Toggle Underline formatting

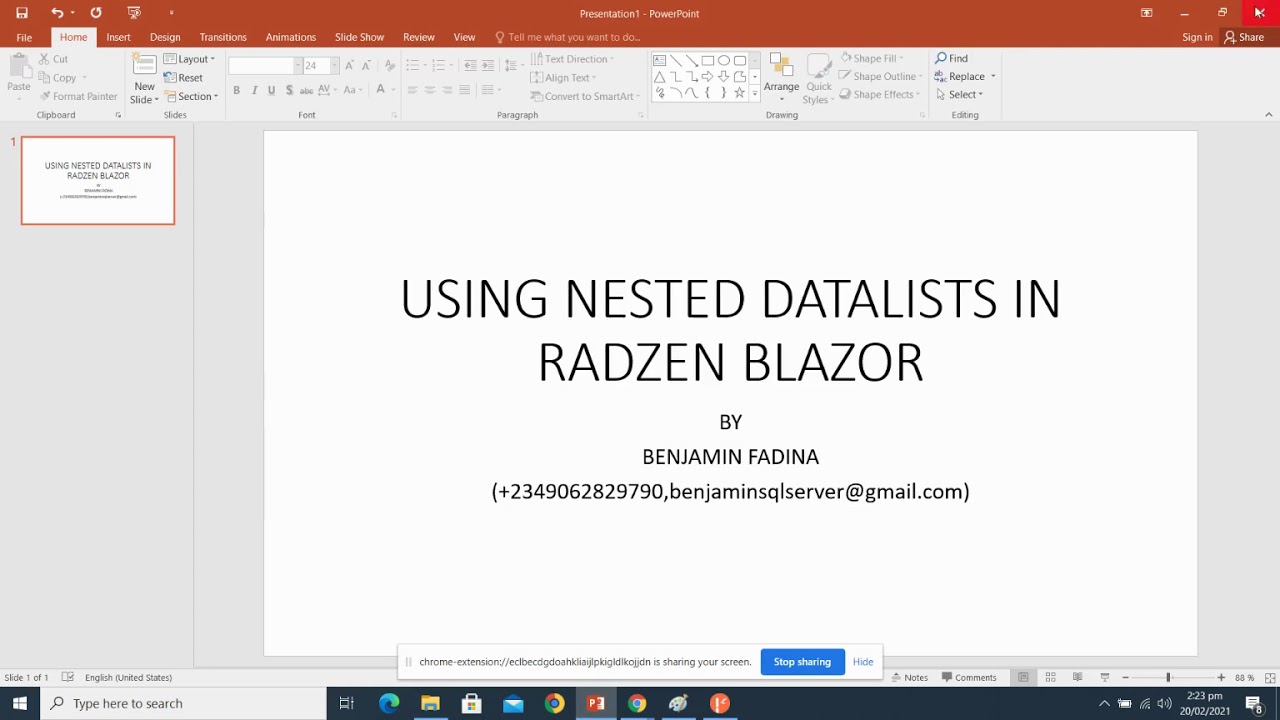271,90
